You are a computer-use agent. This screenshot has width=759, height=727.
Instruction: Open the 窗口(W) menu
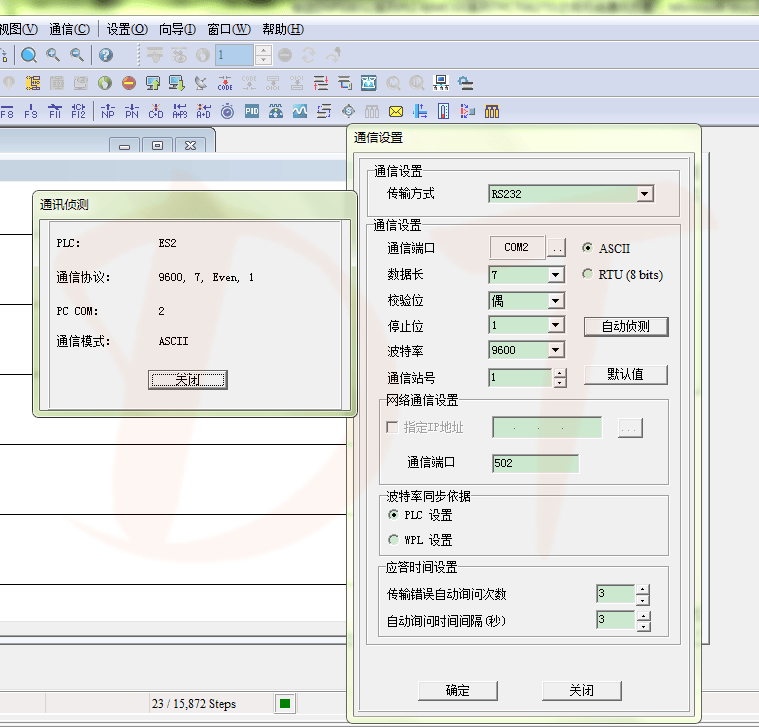229,30
